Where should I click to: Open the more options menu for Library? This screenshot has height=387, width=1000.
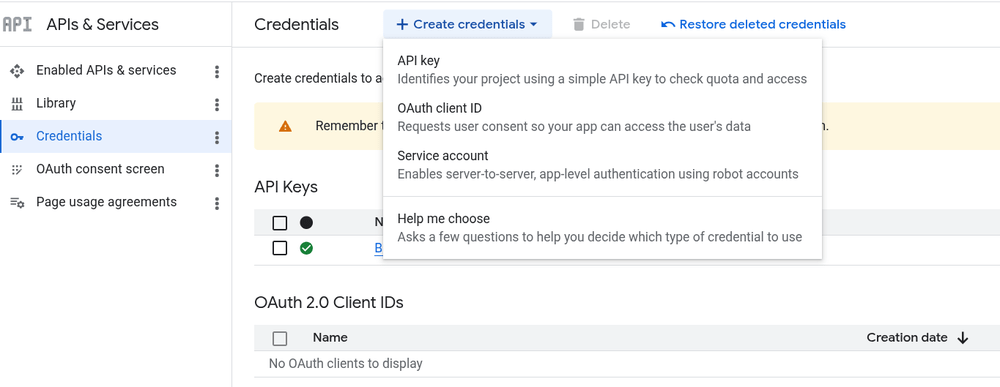(x=217, y=105)
